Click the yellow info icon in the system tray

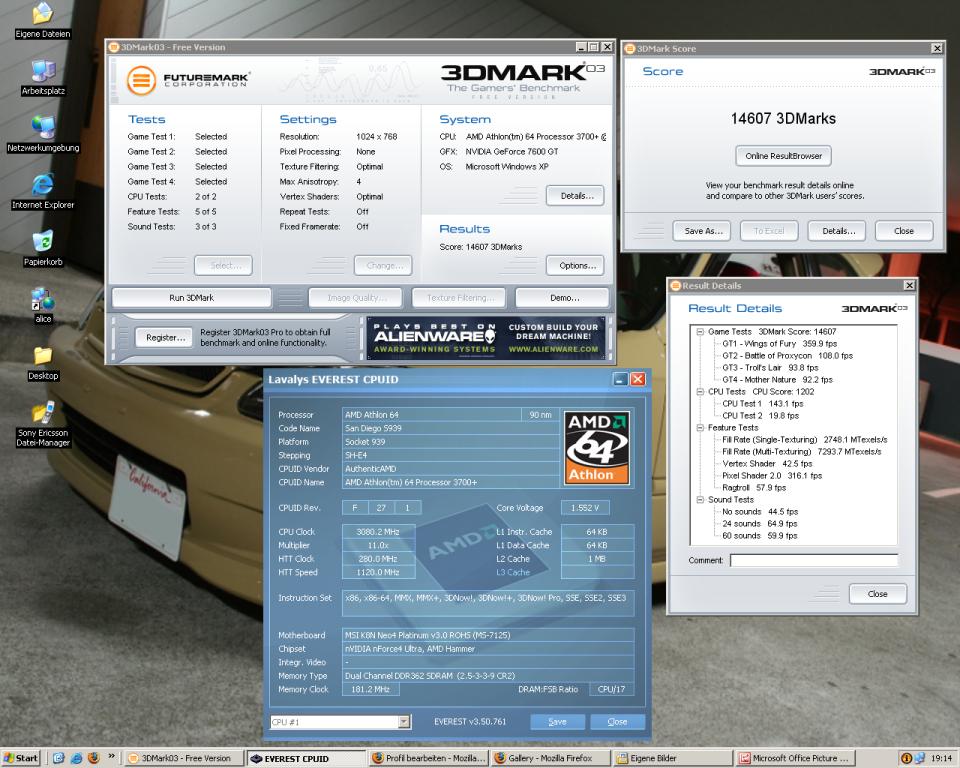coord(906,758)
